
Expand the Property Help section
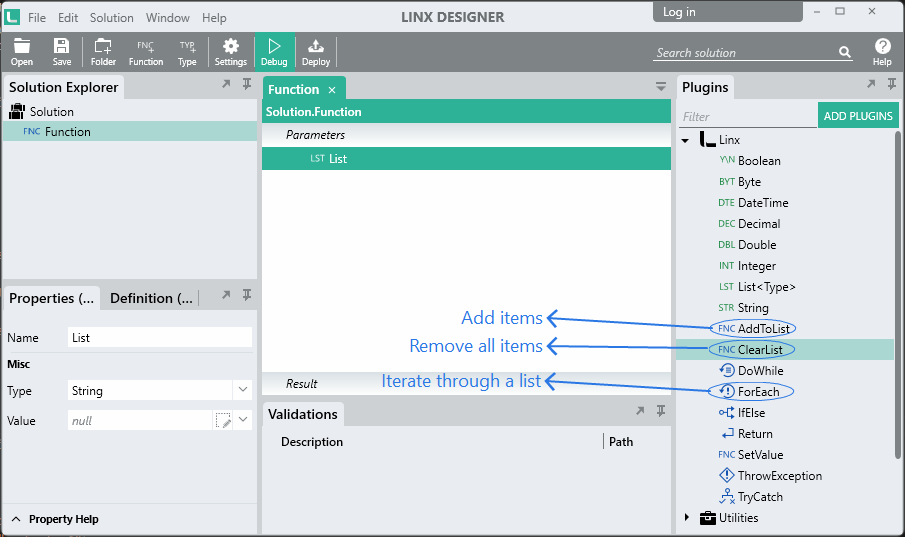click(16, 519)
